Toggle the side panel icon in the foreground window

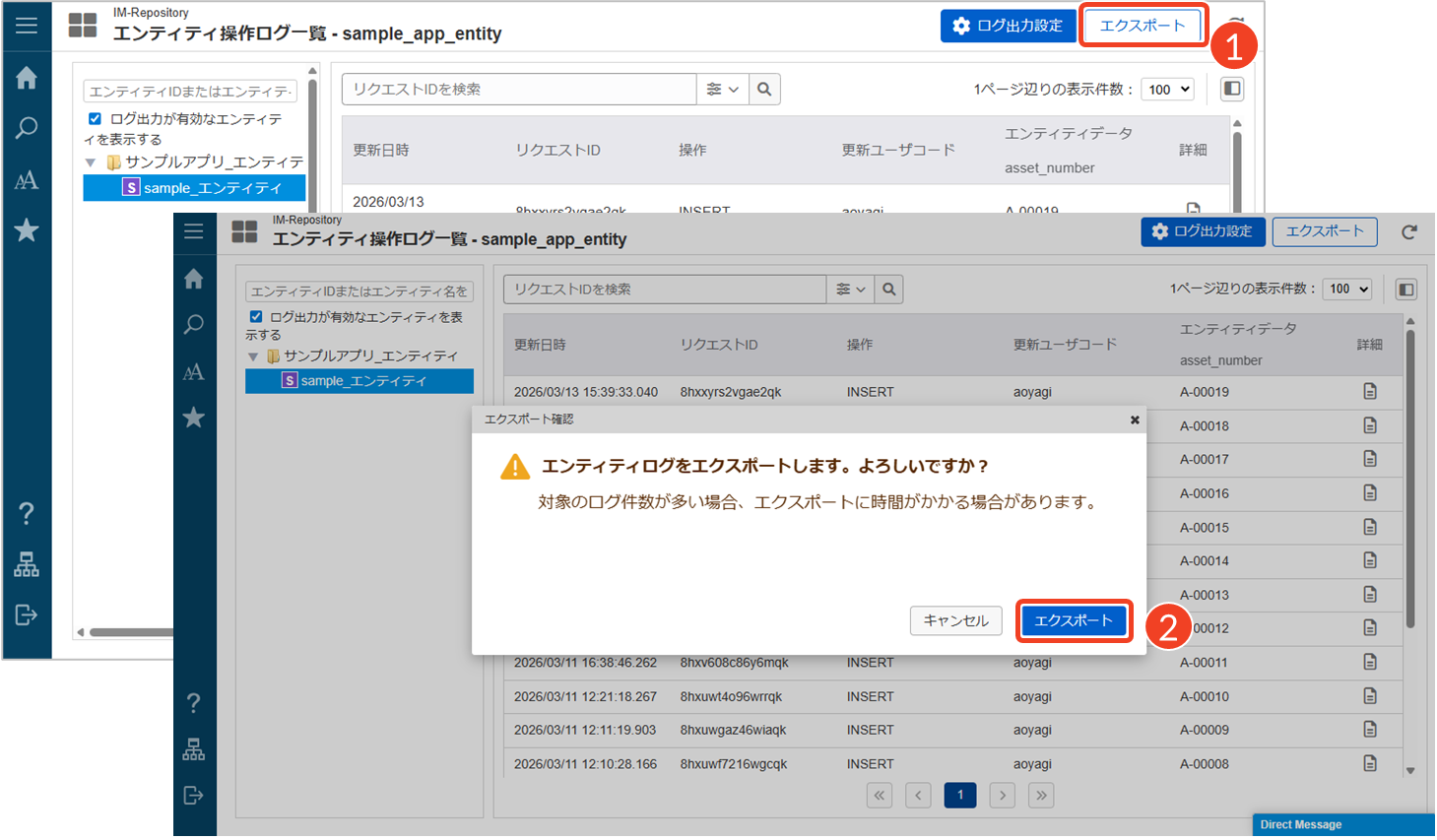pos(1405,290)
